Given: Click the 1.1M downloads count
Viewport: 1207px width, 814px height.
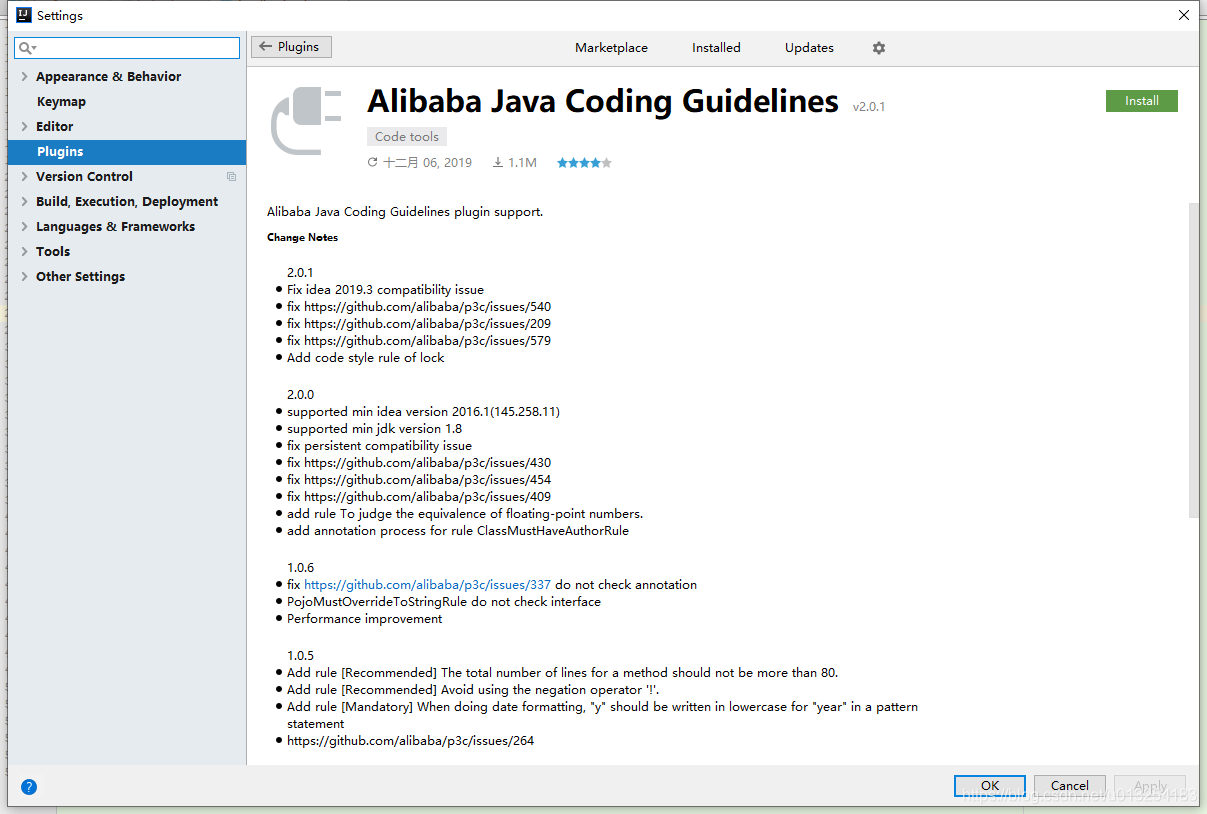Looking at the screenshot, I should click(522, 162).
